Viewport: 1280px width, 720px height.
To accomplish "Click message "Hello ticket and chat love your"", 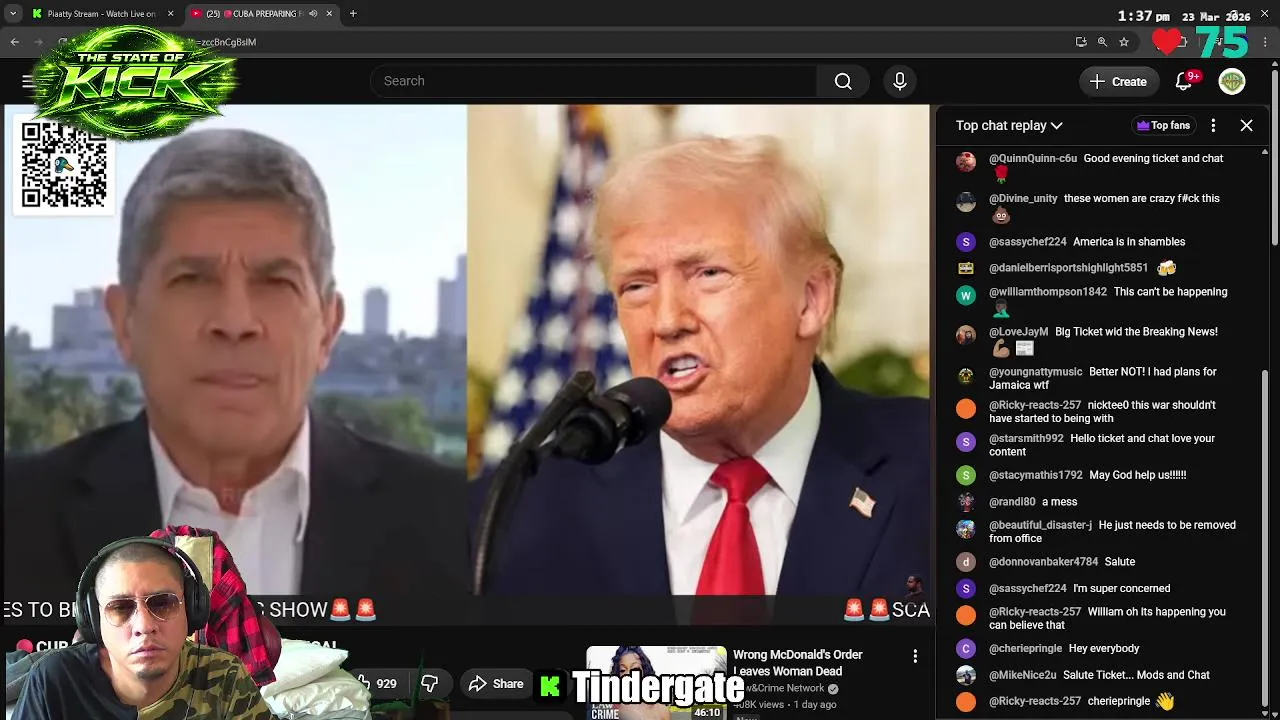I will (x=1142, y=438).
